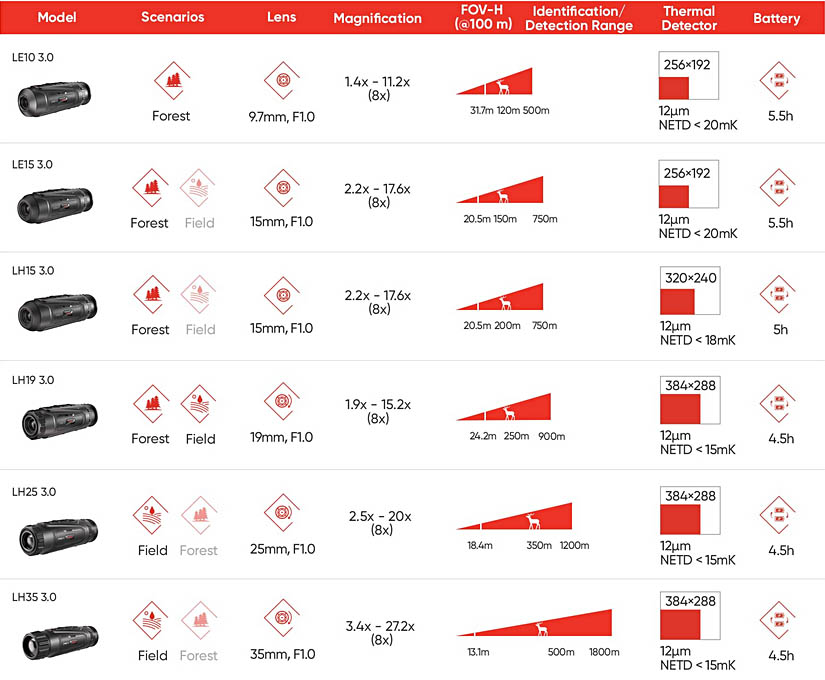Select the Field icon in the LH19 3.0 row

(x=199, y=403)
